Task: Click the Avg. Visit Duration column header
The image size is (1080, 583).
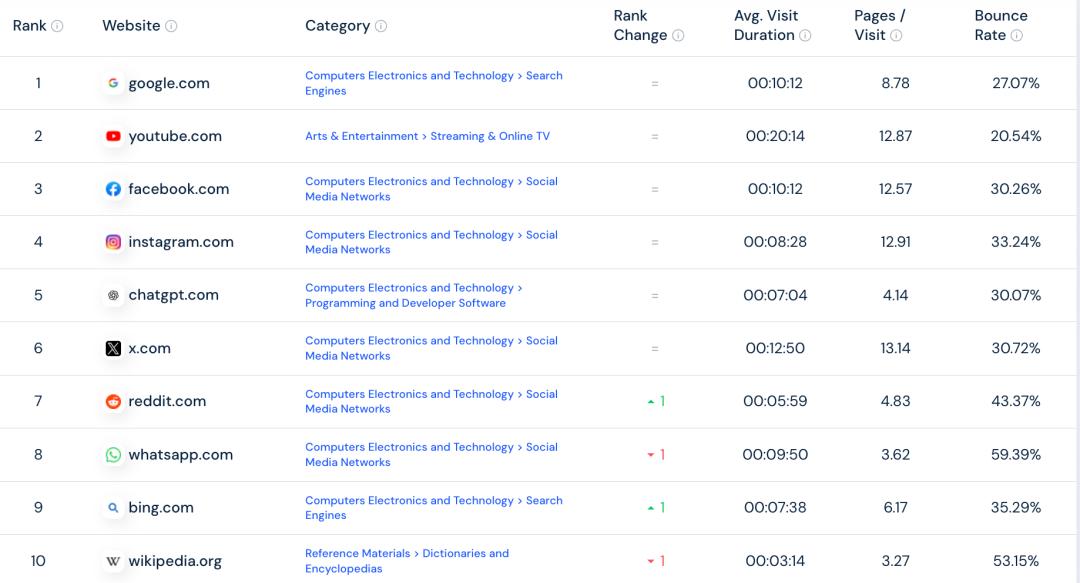Action: (765, 25)
